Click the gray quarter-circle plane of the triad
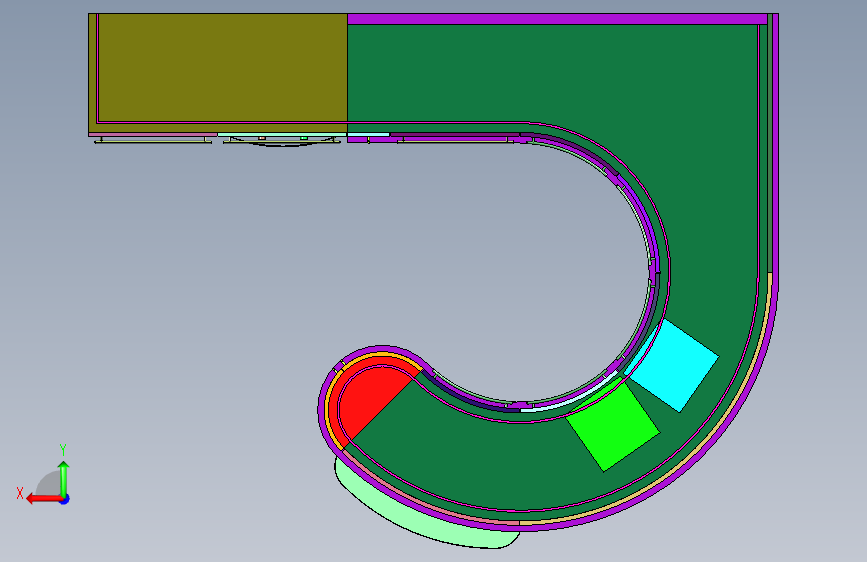This screenshot has height=562, width=867. pyautogui.click(x=49, y=483)
